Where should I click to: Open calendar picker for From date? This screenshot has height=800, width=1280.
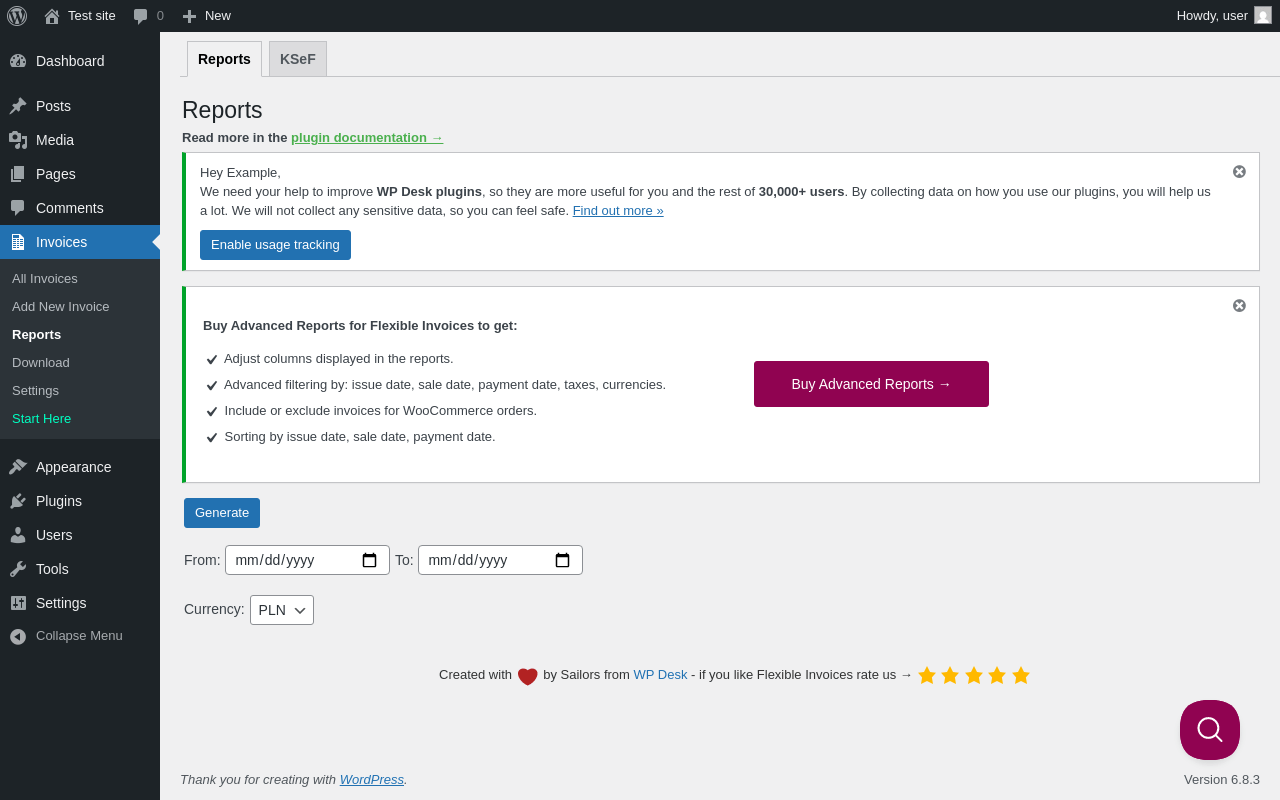pos(369,560)
